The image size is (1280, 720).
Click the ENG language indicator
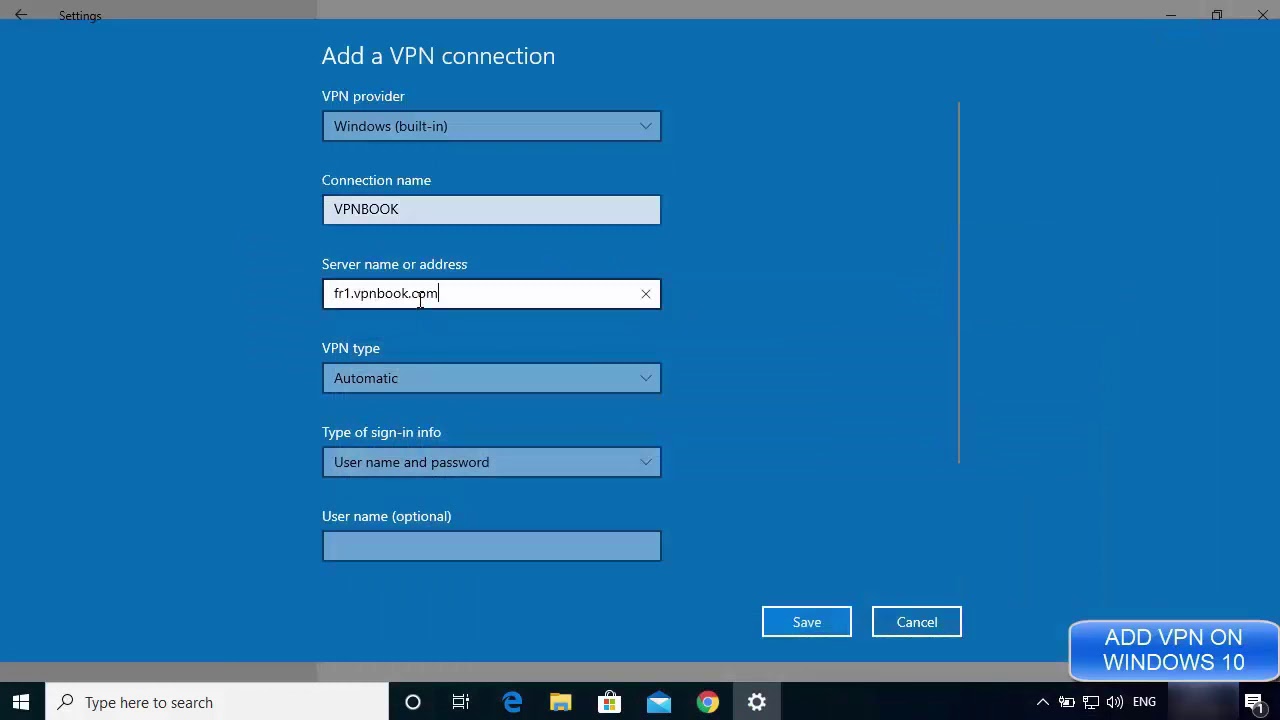click(1144, 702)
